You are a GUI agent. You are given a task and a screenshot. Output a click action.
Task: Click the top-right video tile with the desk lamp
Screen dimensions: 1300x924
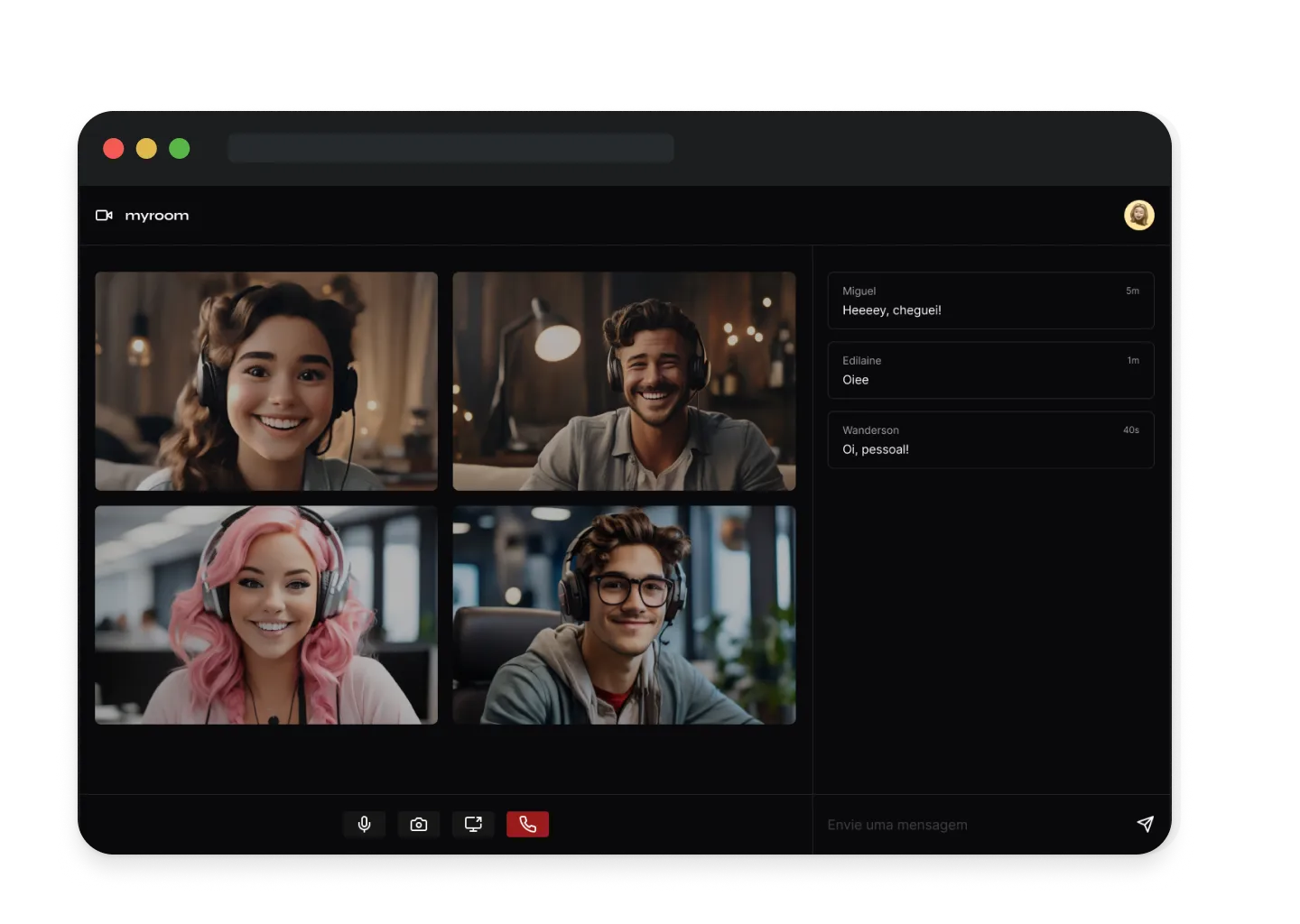coord(624,381)
